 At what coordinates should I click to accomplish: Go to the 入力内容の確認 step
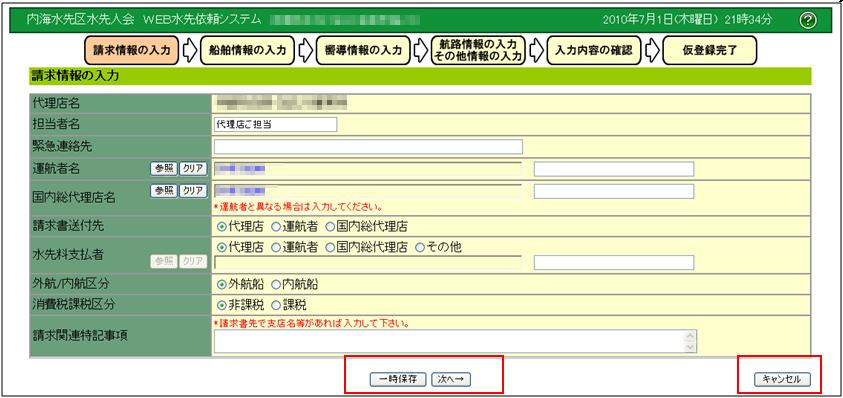(594, 51)
